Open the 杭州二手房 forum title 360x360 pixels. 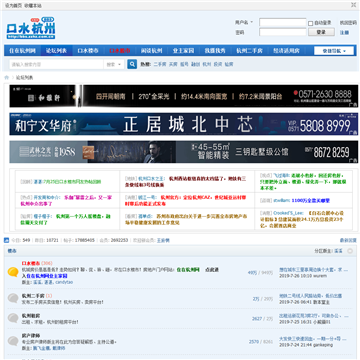(33, 296)
